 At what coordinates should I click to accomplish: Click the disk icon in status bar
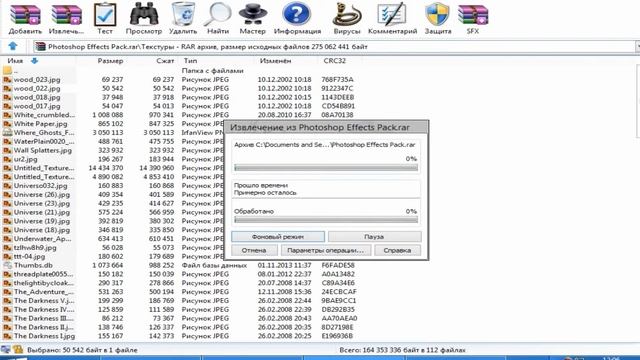click(x=6, y=349)
